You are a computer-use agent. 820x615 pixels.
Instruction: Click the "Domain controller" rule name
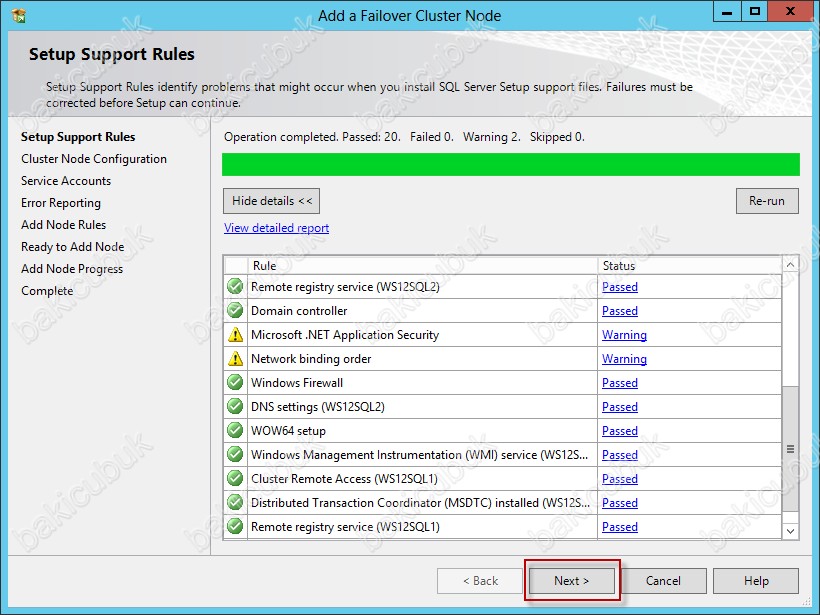click(299, 311)
